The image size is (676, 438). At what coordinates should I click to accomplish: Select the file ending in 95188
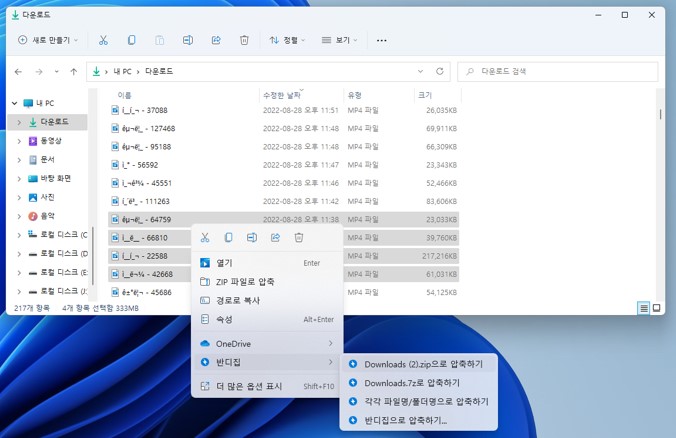click(x=283, y=147)
